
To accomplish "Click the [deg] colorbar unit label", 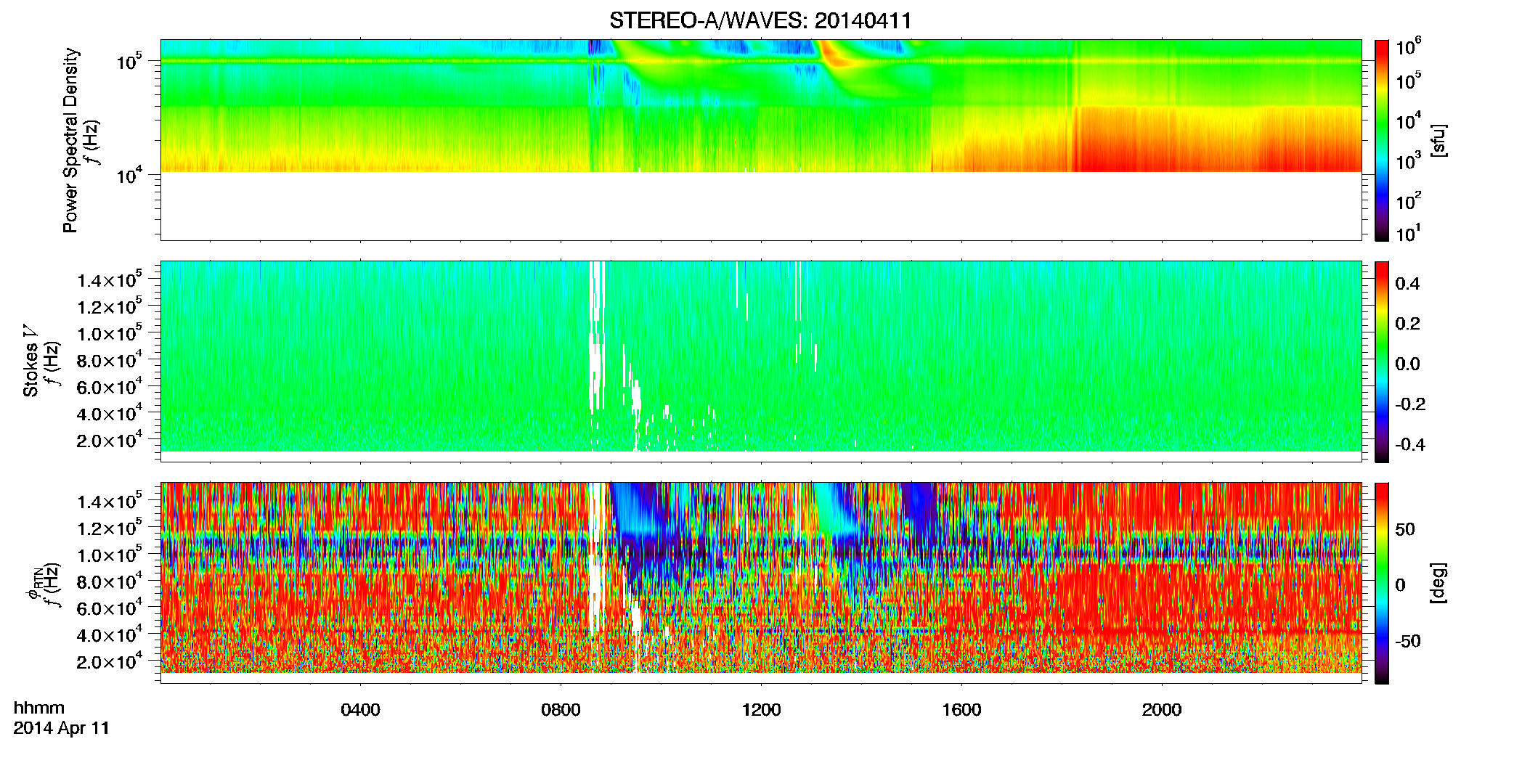I will tap(1439, 583).
